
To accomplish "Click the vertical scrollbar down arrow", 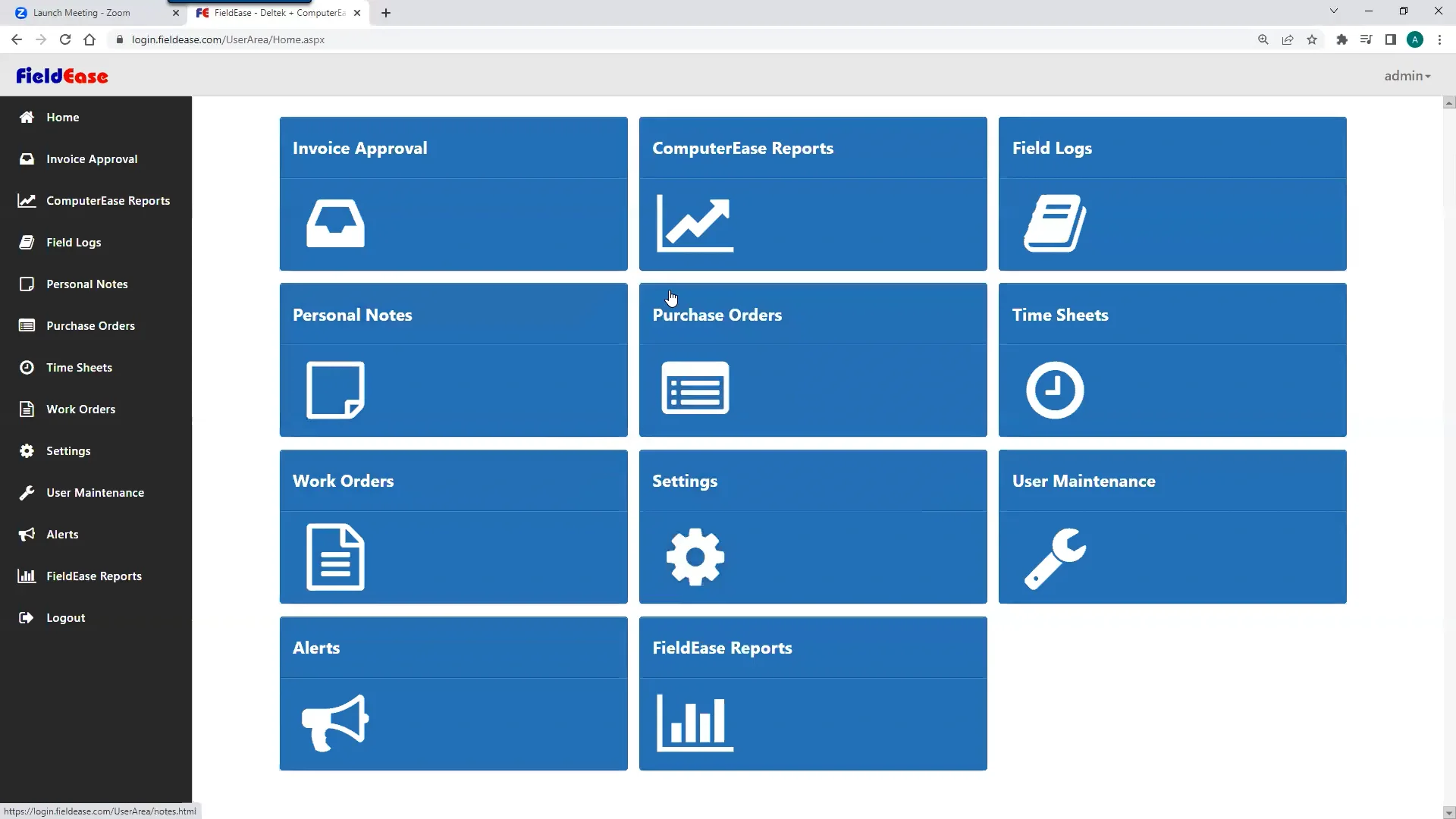I will coord(1448,812).
